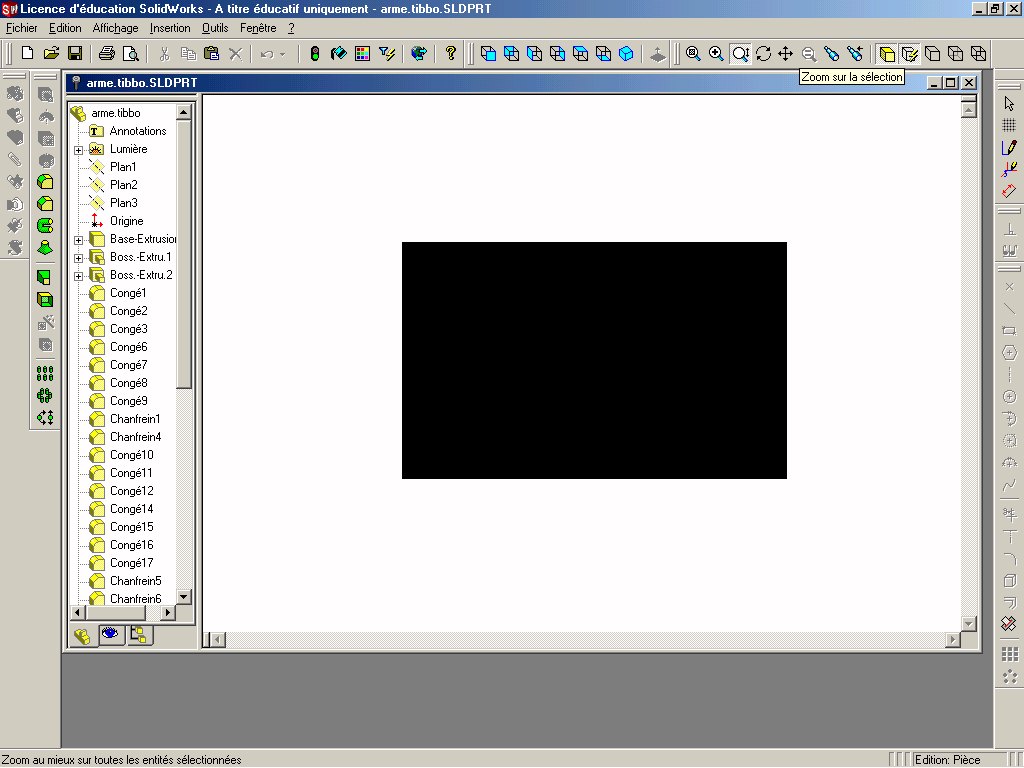1024x768 pixels.
Task: Enable the solid yellow cube shaded display
Action: point(887,53)
